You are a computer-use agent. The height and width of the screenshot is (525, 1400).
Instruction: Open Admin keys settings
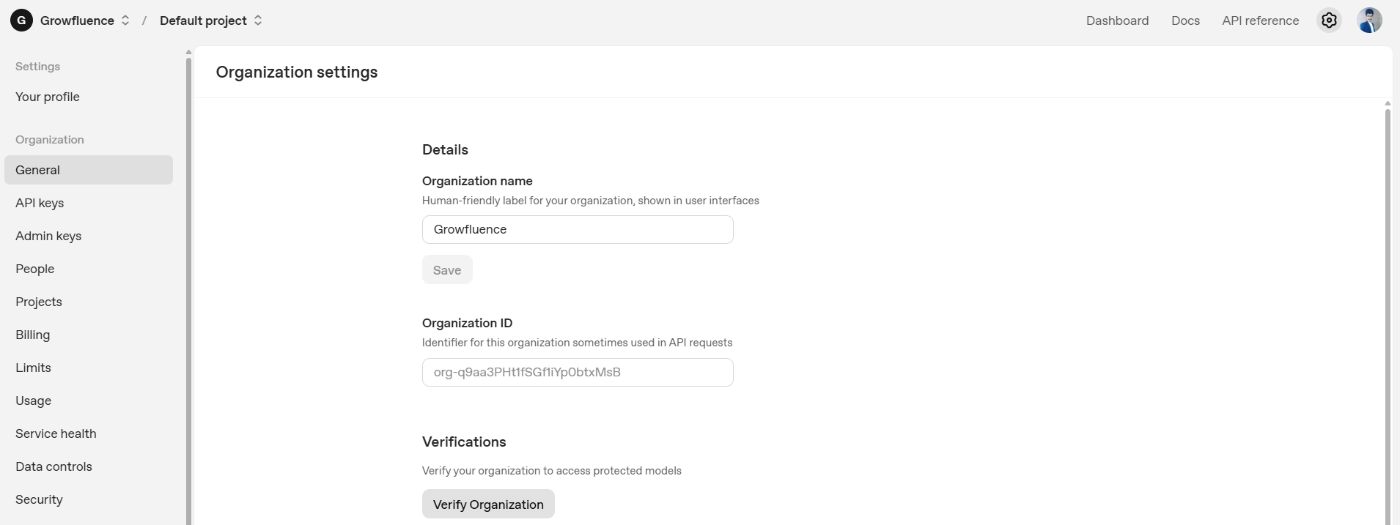tap(48, 236)
